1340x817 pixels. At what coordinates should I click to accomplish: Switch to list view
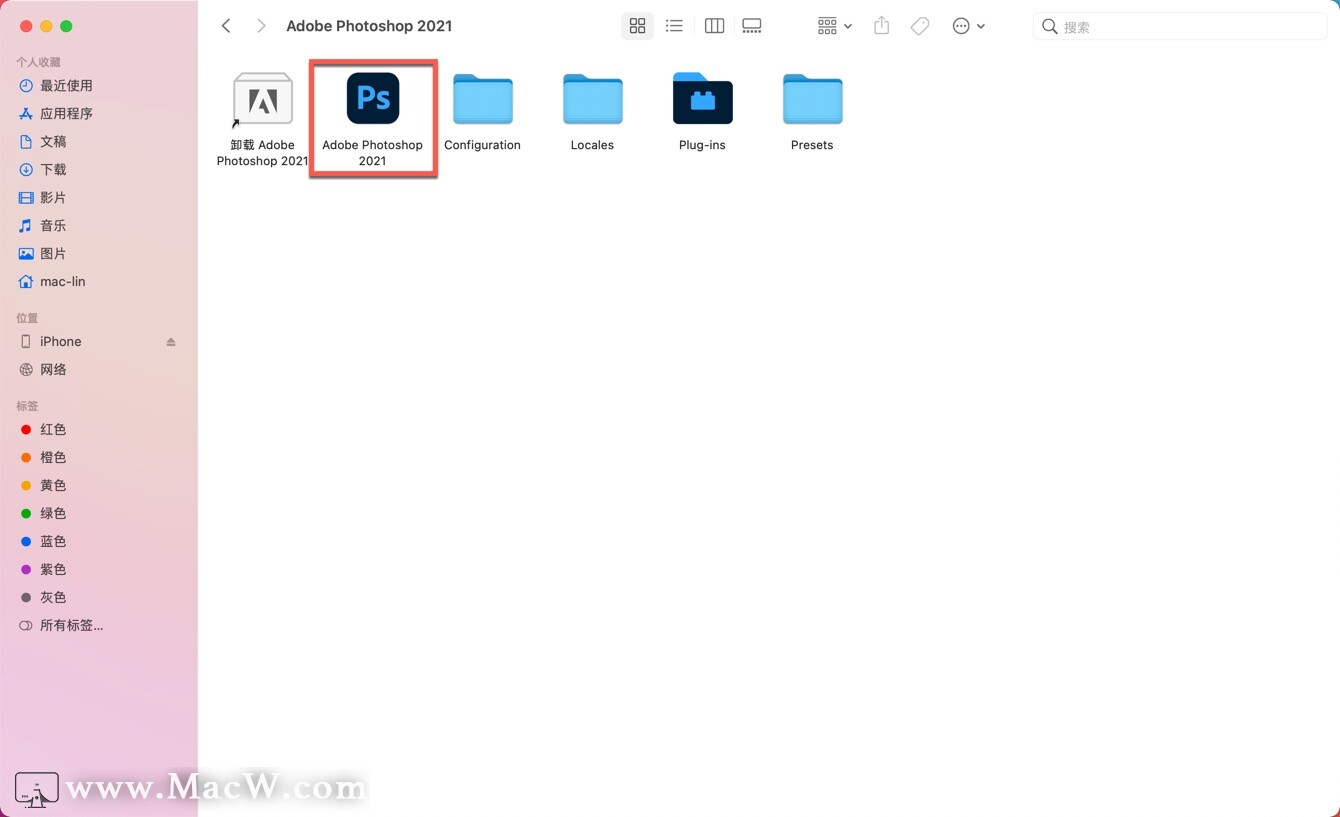674,26
